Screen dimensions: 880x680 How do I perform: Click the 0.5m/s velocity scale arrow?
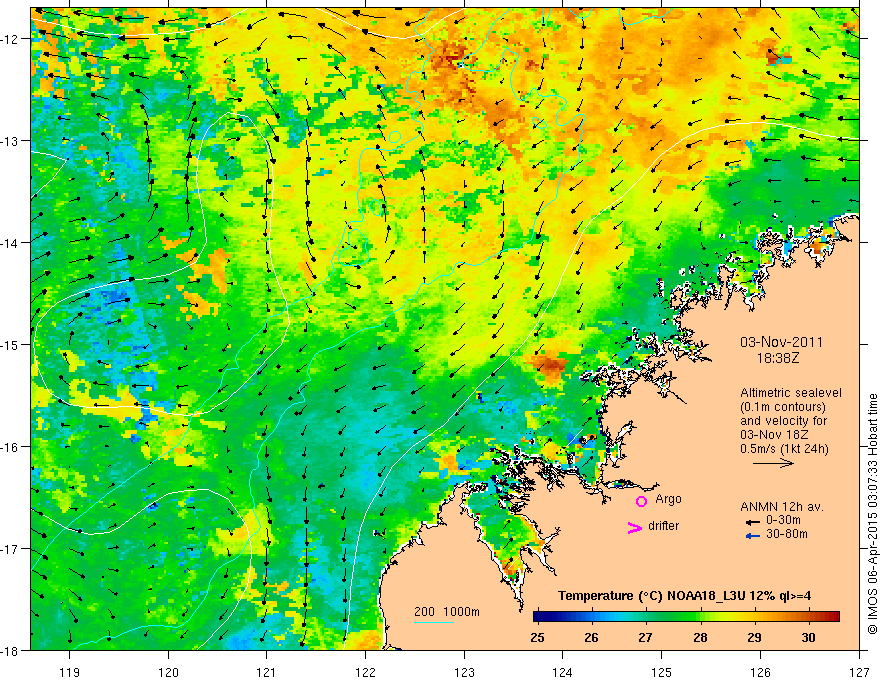[x=773, y=463]
